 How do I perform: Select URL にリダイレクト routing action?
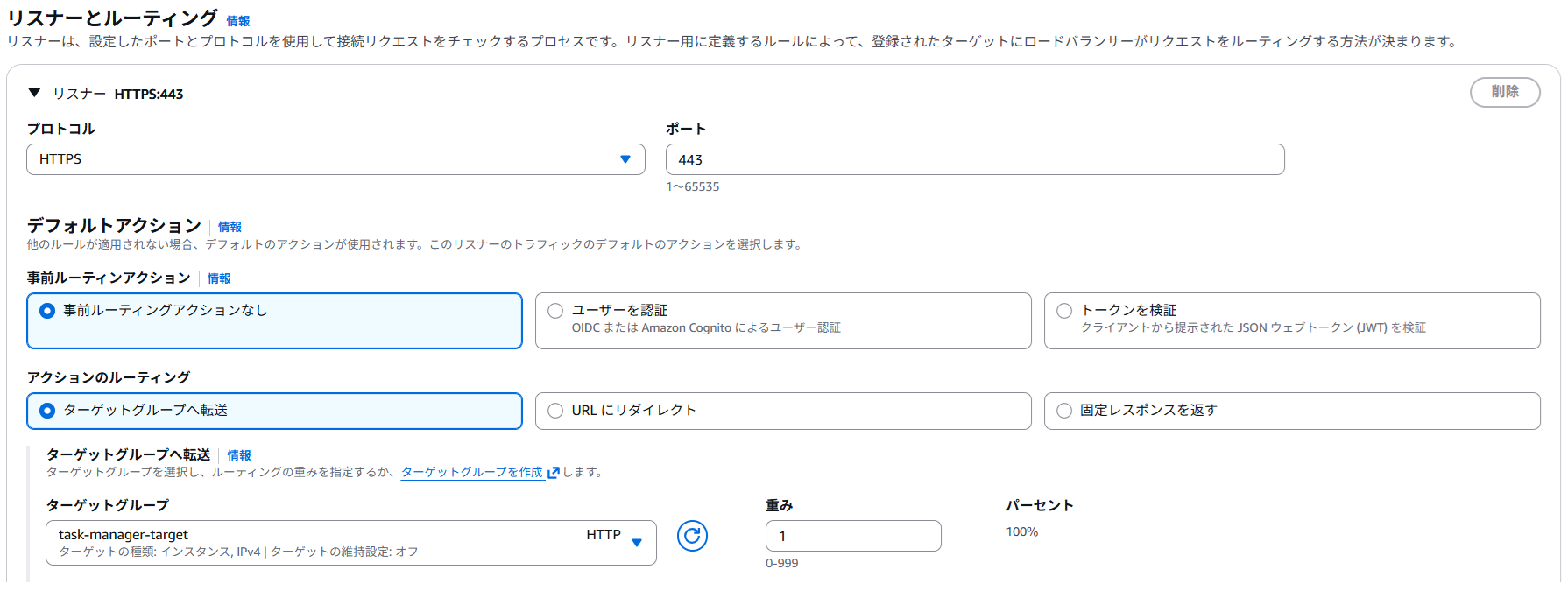(554, 411)
